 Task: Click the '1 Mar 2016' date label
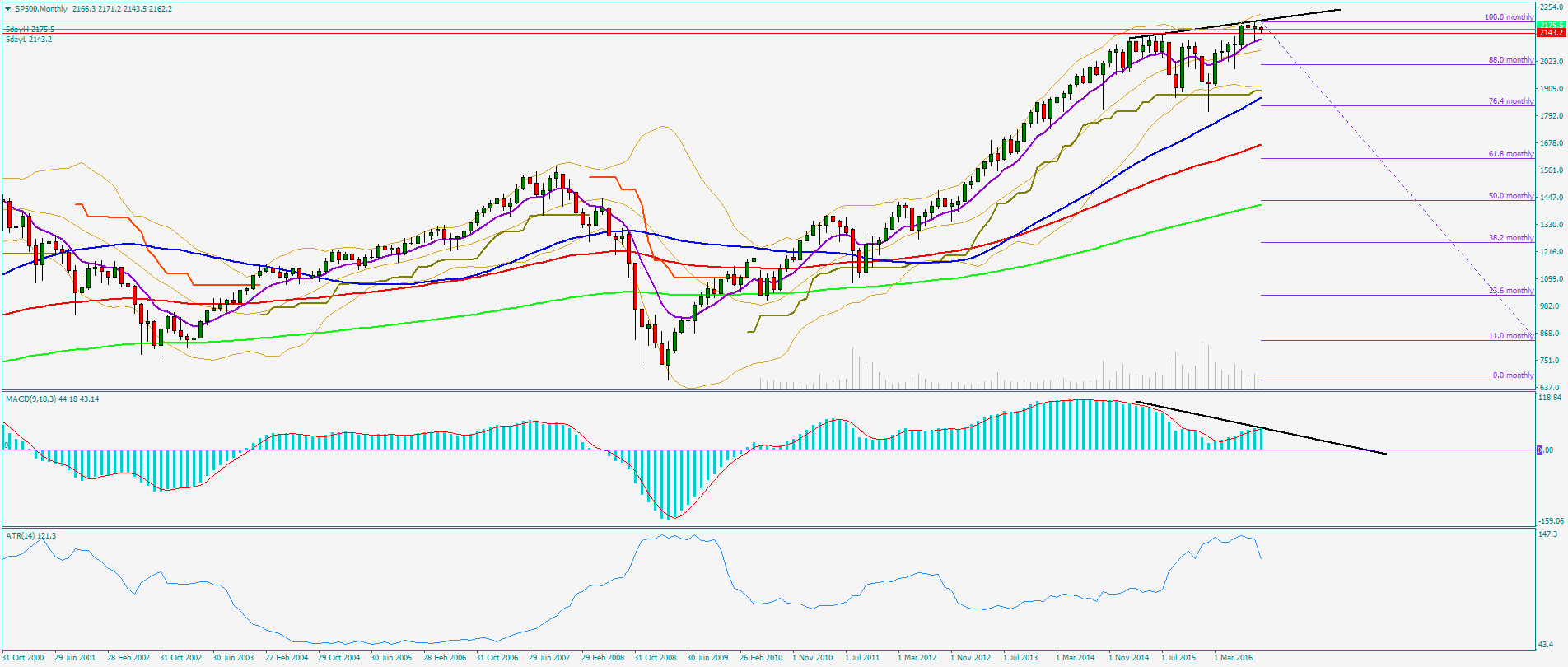tap(1234, 658)
